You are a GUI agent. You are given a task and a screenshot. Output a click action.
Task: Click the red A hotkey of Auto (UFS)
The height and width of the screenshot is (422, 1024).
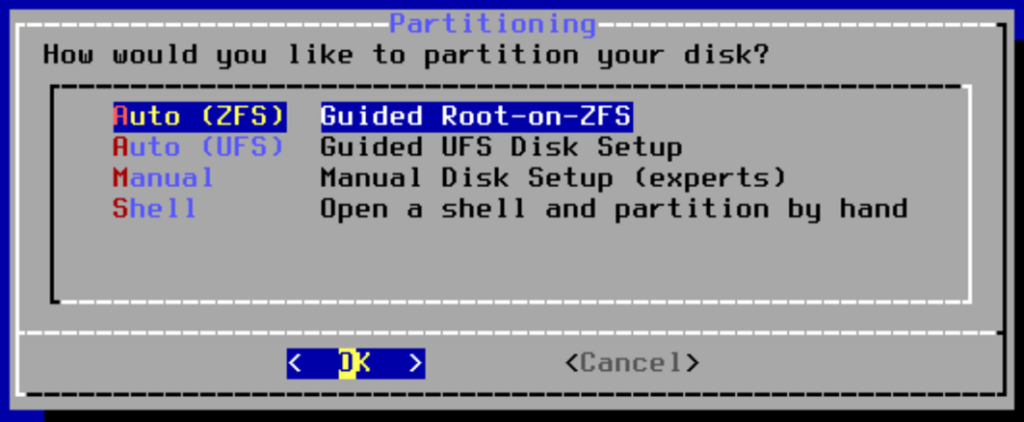tap(121, 147)
